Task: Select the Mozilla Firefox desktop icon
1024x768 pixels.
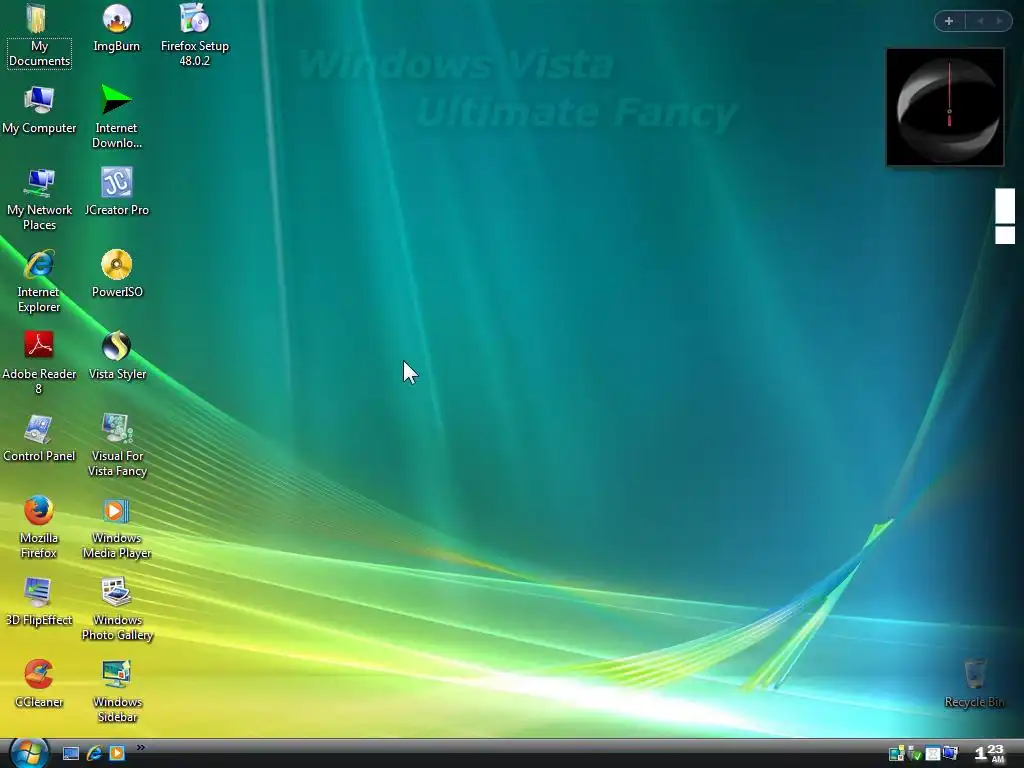Action: [x=39, y=527]
